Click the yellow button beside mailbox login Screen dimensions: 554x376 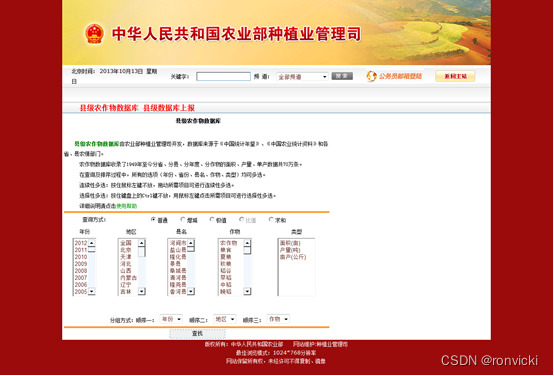[x=455, y=76]
